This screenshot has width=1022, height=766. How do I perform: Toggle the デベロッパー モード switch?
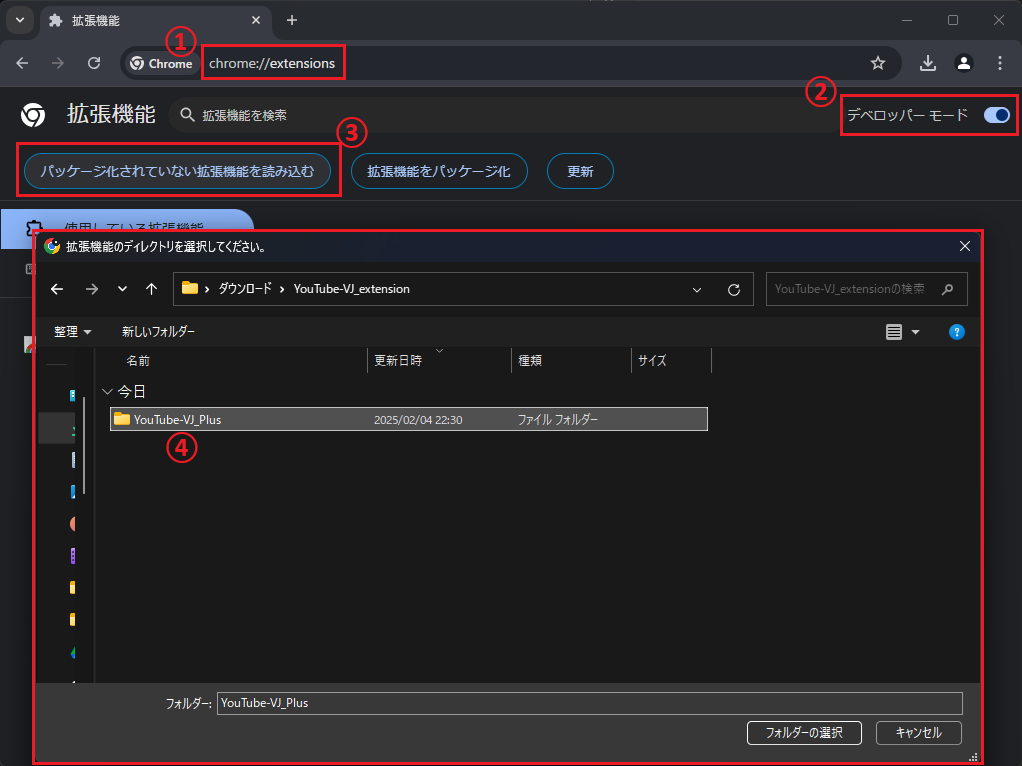tap(997, 115)
